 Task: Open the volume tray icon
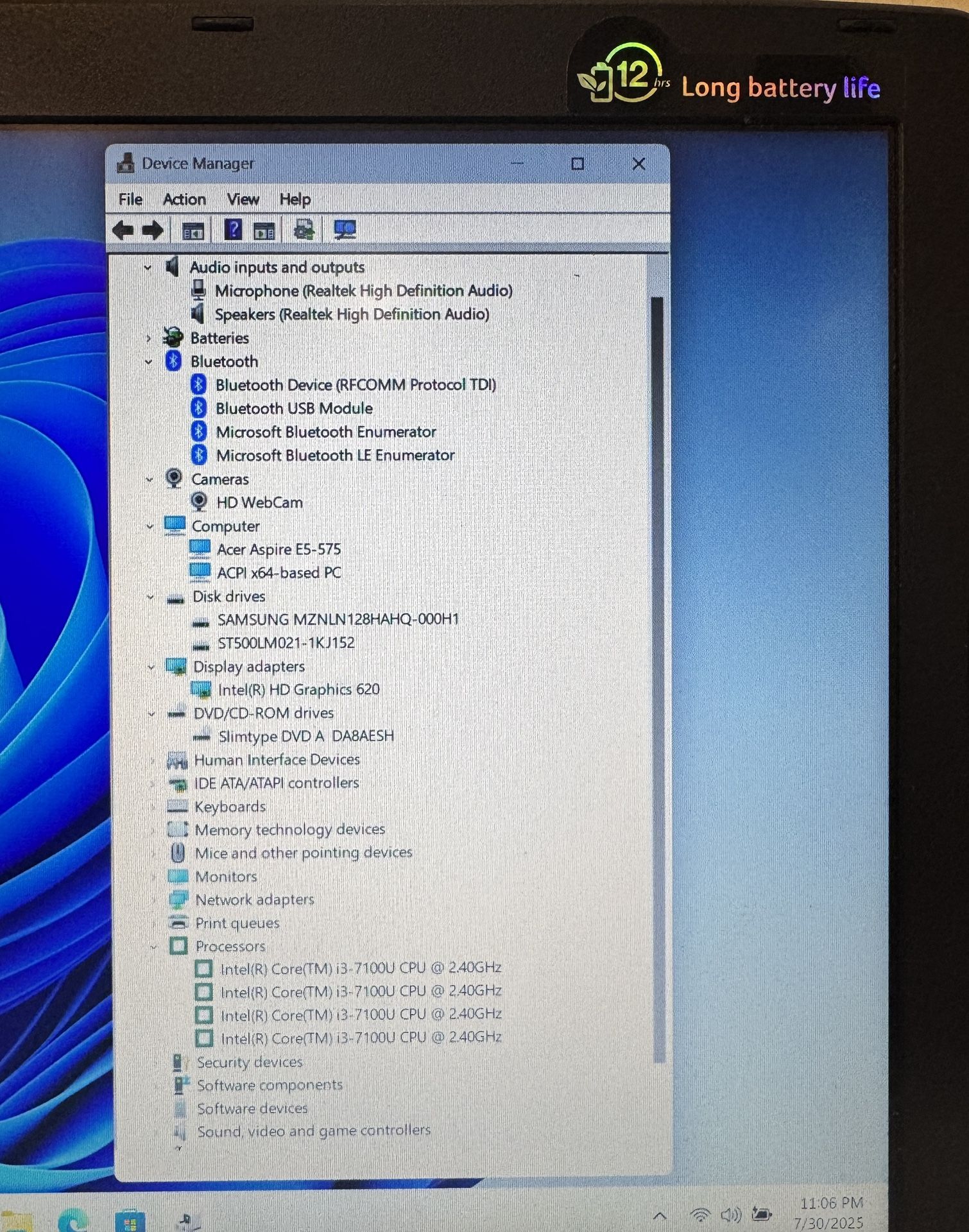tap(731, 1215)
